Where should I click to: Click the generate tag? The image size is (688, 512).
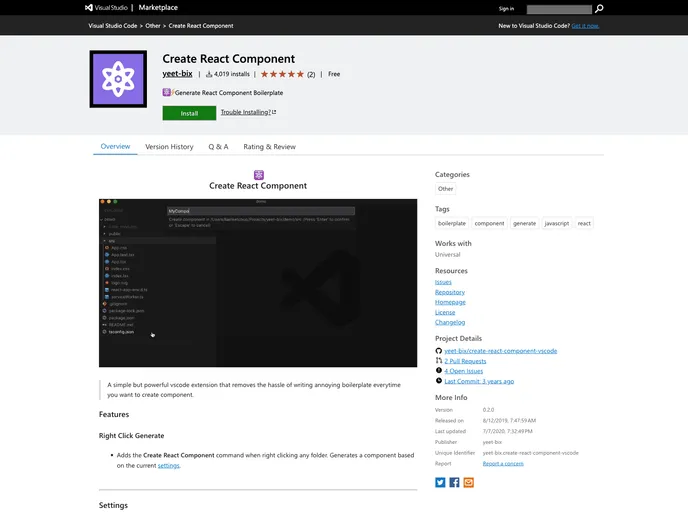(524, 223)
